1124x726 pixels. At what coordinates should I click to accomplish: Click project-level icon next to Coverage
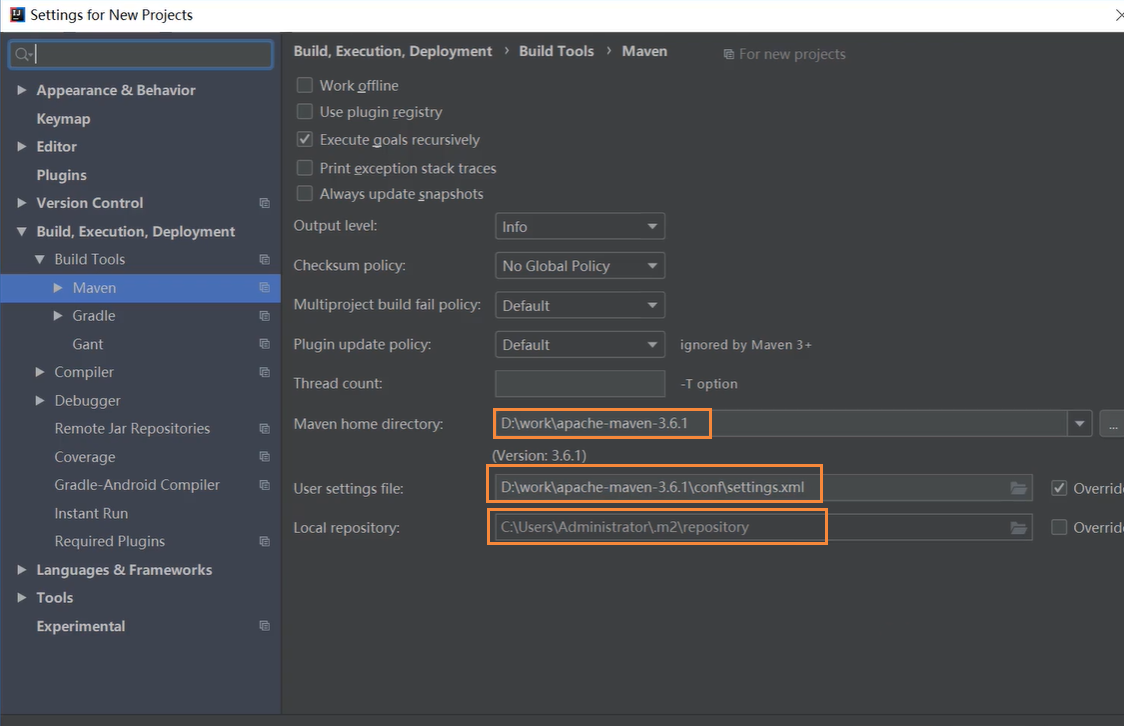pos(265,457)
